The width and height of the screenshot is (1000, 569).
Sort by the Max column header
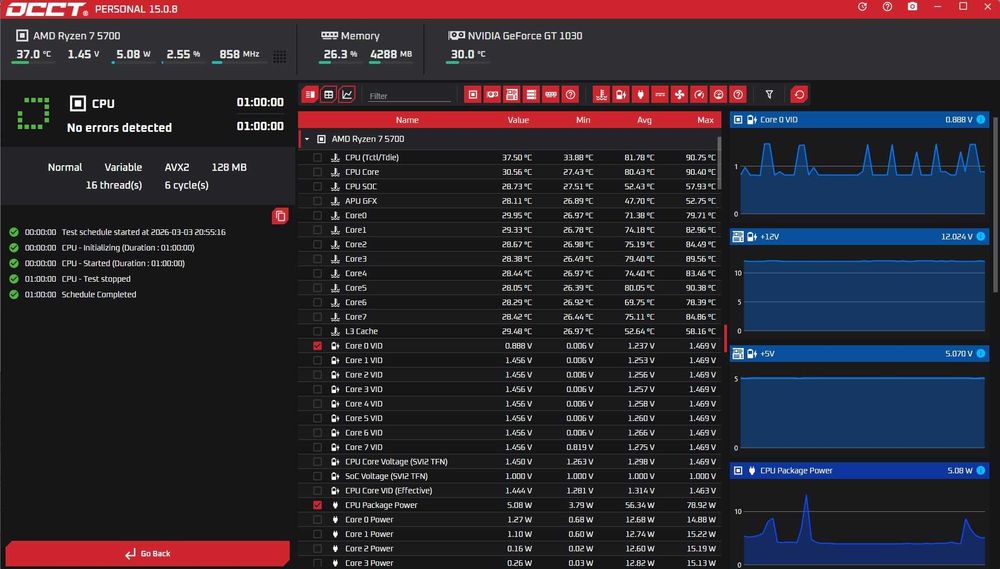click(x=705, y=120)
